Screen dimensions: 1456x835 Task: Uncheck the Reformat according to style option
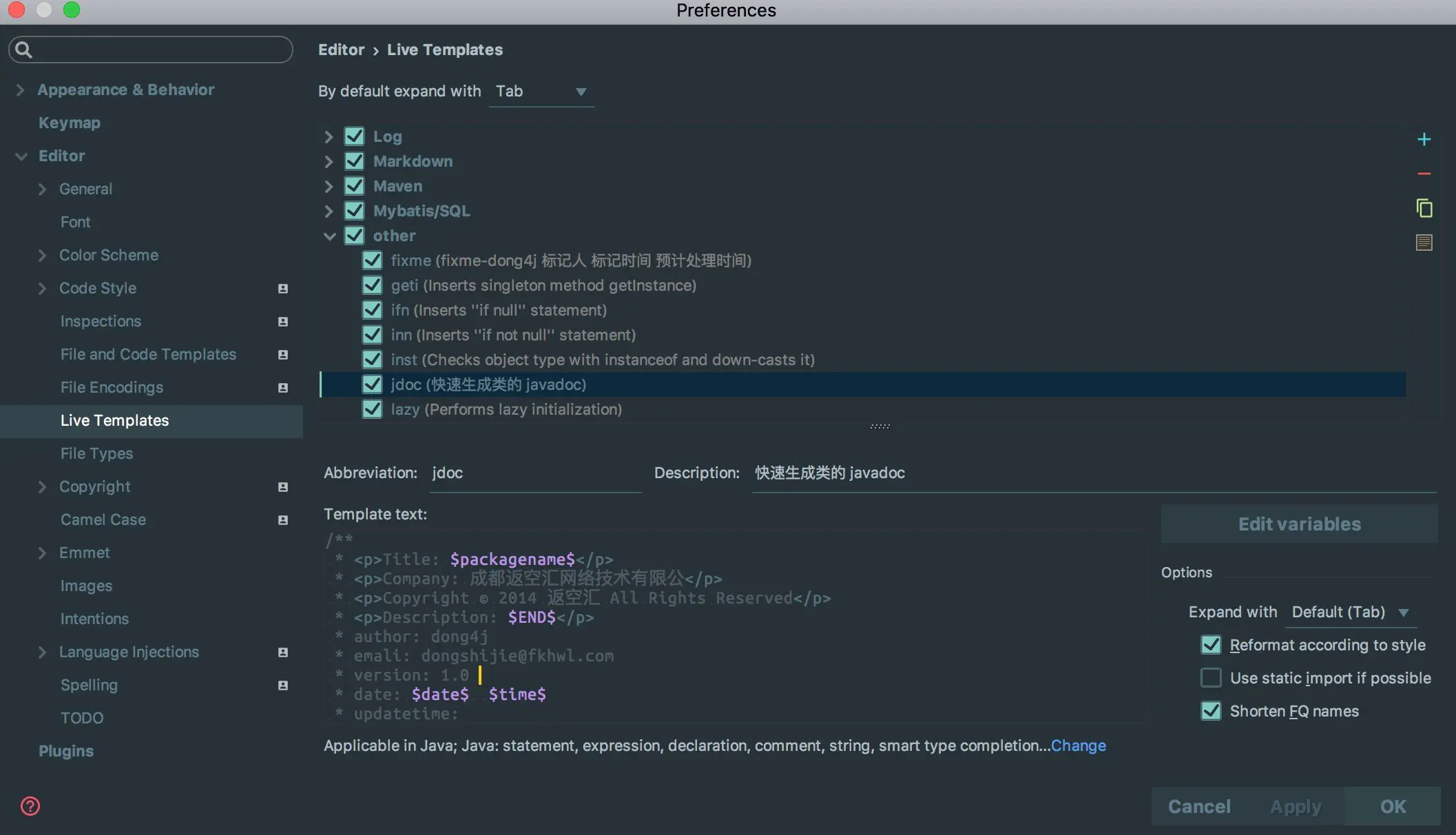1210,645
